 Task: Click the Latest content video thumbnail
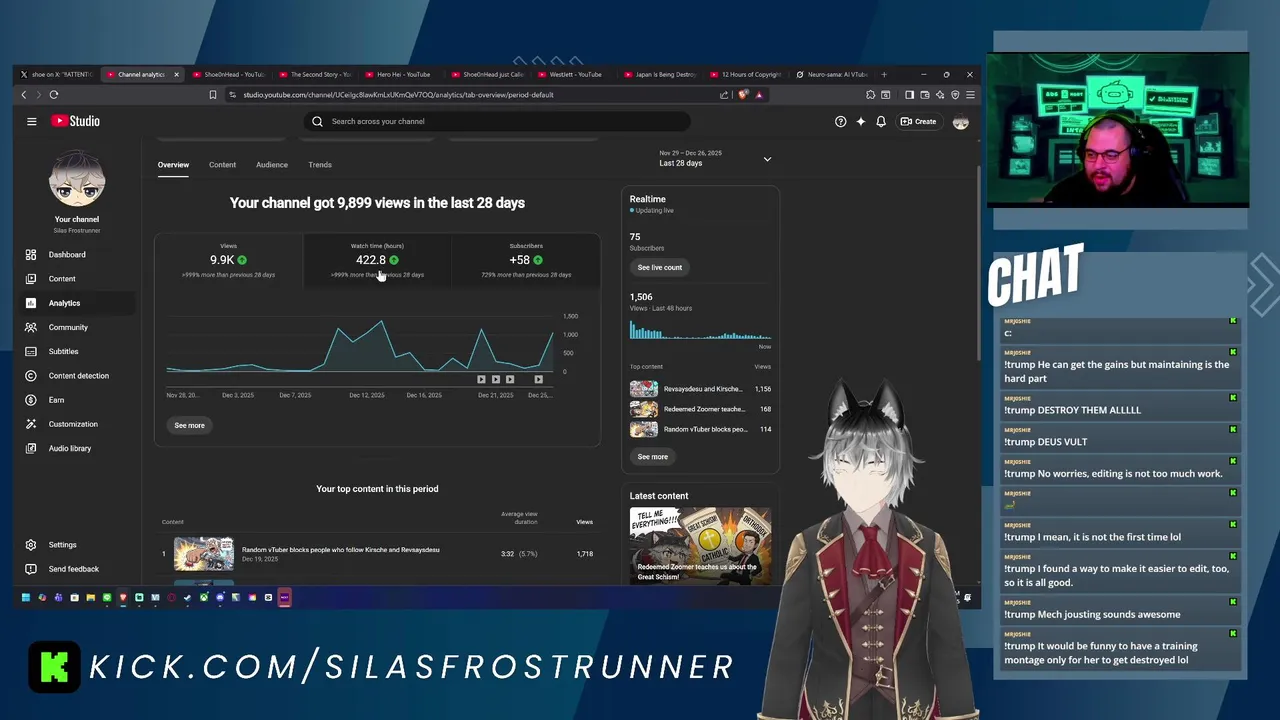point(700,545)
